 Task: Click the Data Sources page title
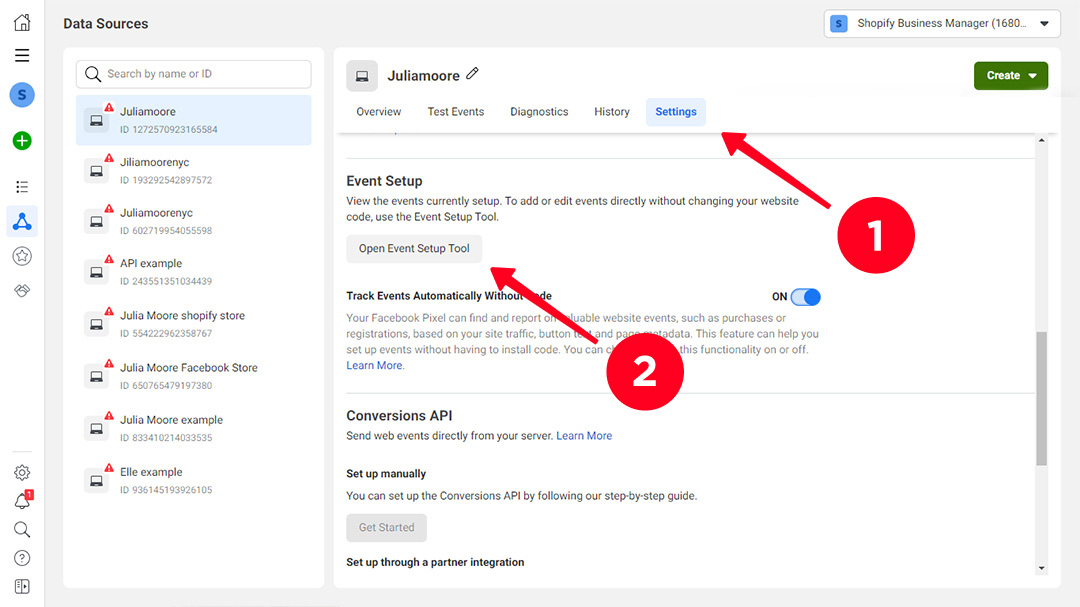point(105,23)
